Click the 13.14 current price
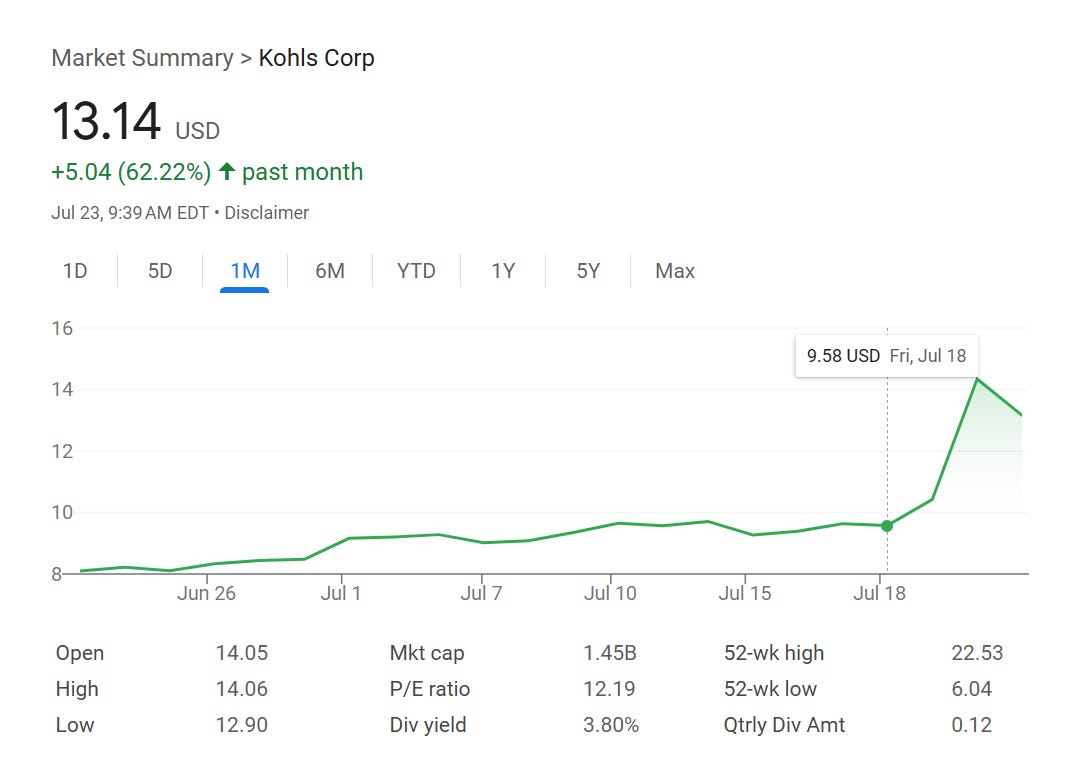This screenshot has height=772, width=1079. click(x=106, y=121)
